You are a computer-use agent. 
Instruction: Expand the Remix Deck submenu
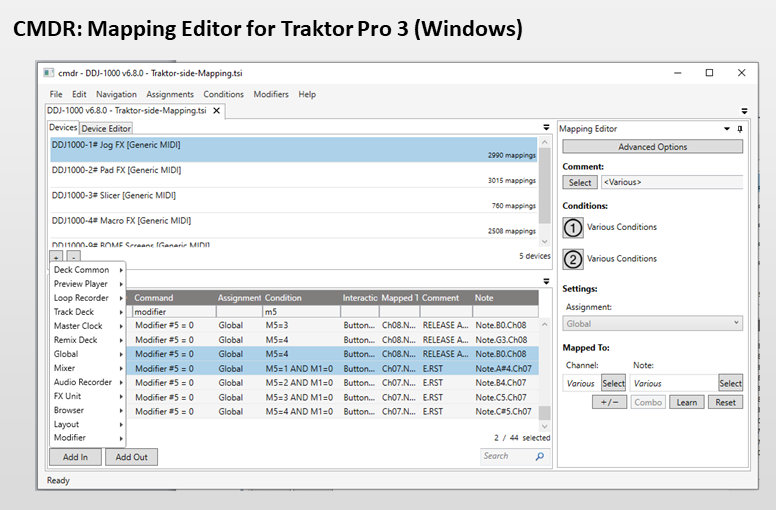coord(88,340)
